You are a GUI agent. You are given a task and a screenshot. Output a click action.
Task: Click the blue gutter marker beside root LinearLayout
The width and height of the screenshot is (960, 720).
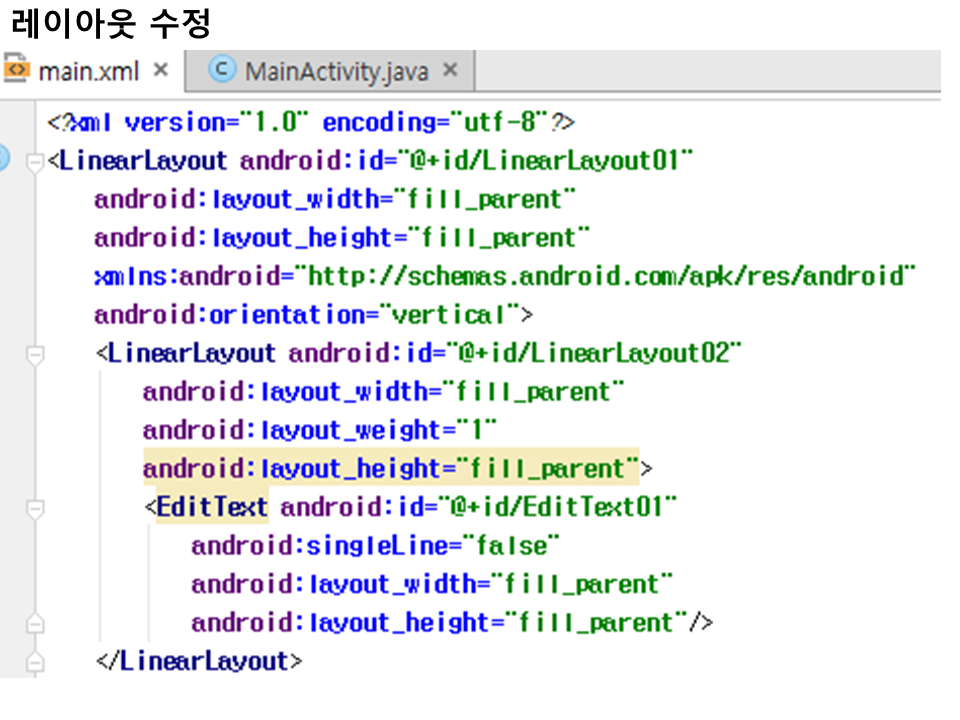(x=3, y=160)
